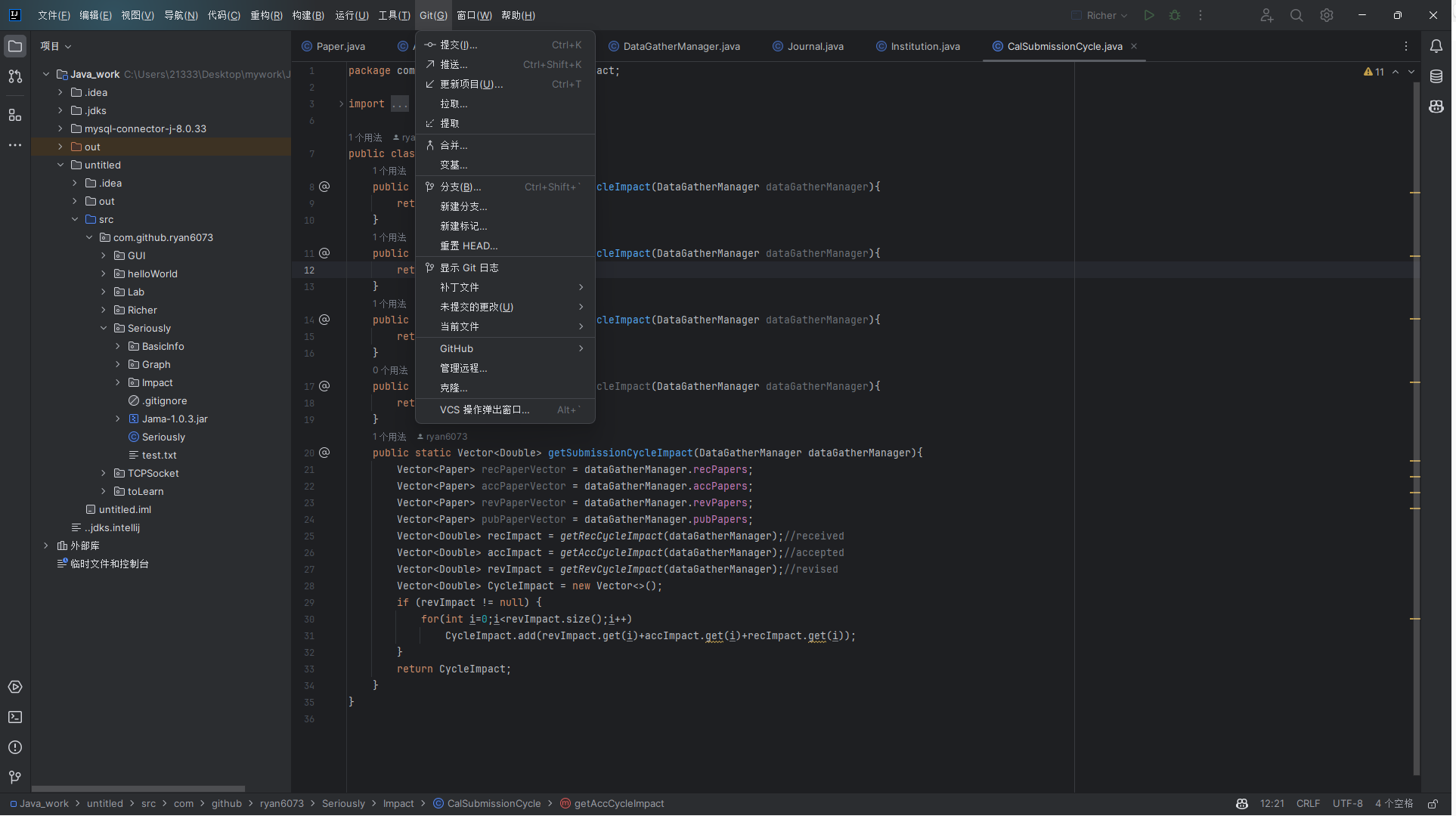Viewport: 1456px width, 816px height.
Task: Open the 重构 menu
Action: 266,15
